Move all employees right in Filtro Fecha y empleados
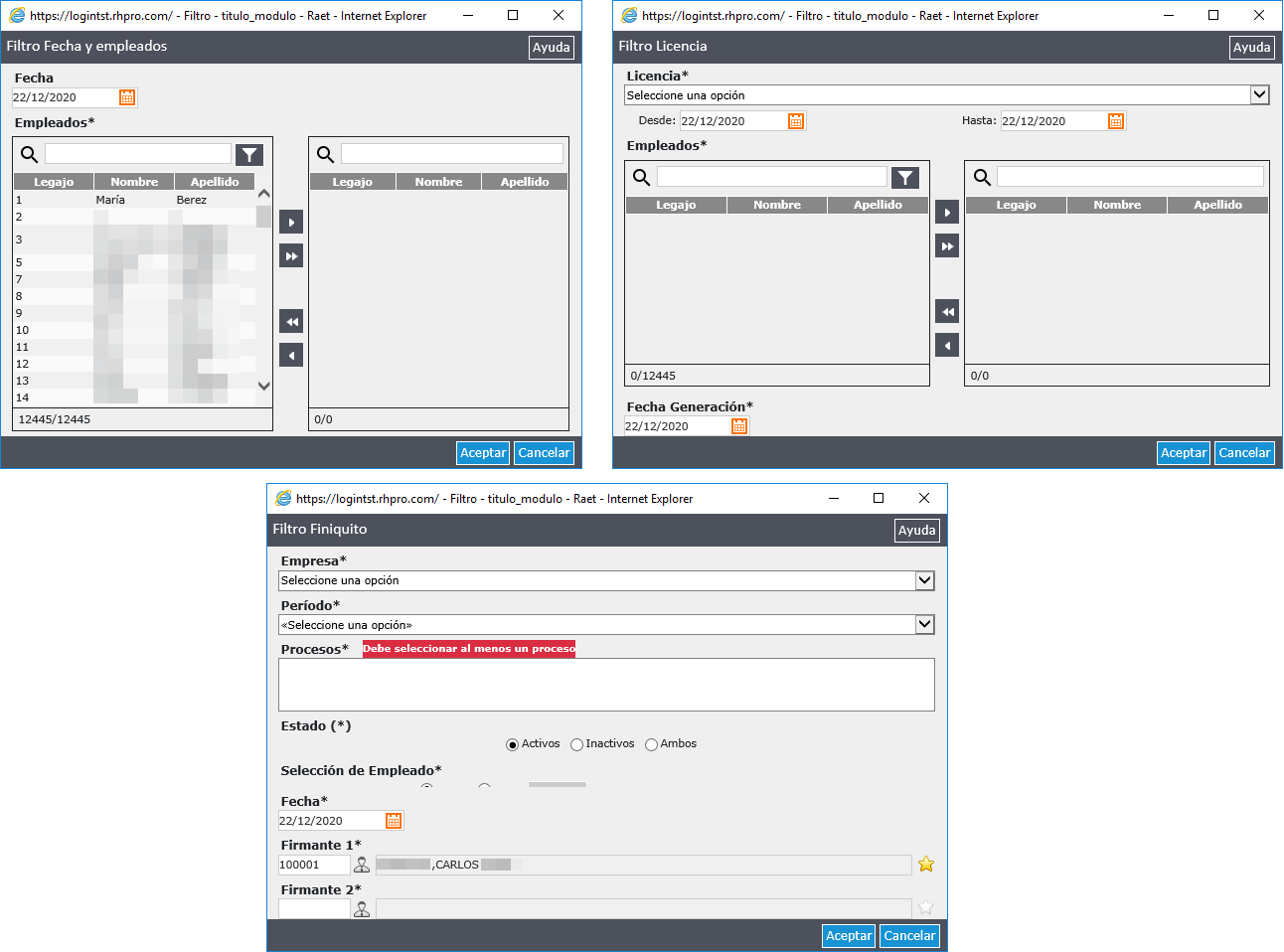 (291, 255)
